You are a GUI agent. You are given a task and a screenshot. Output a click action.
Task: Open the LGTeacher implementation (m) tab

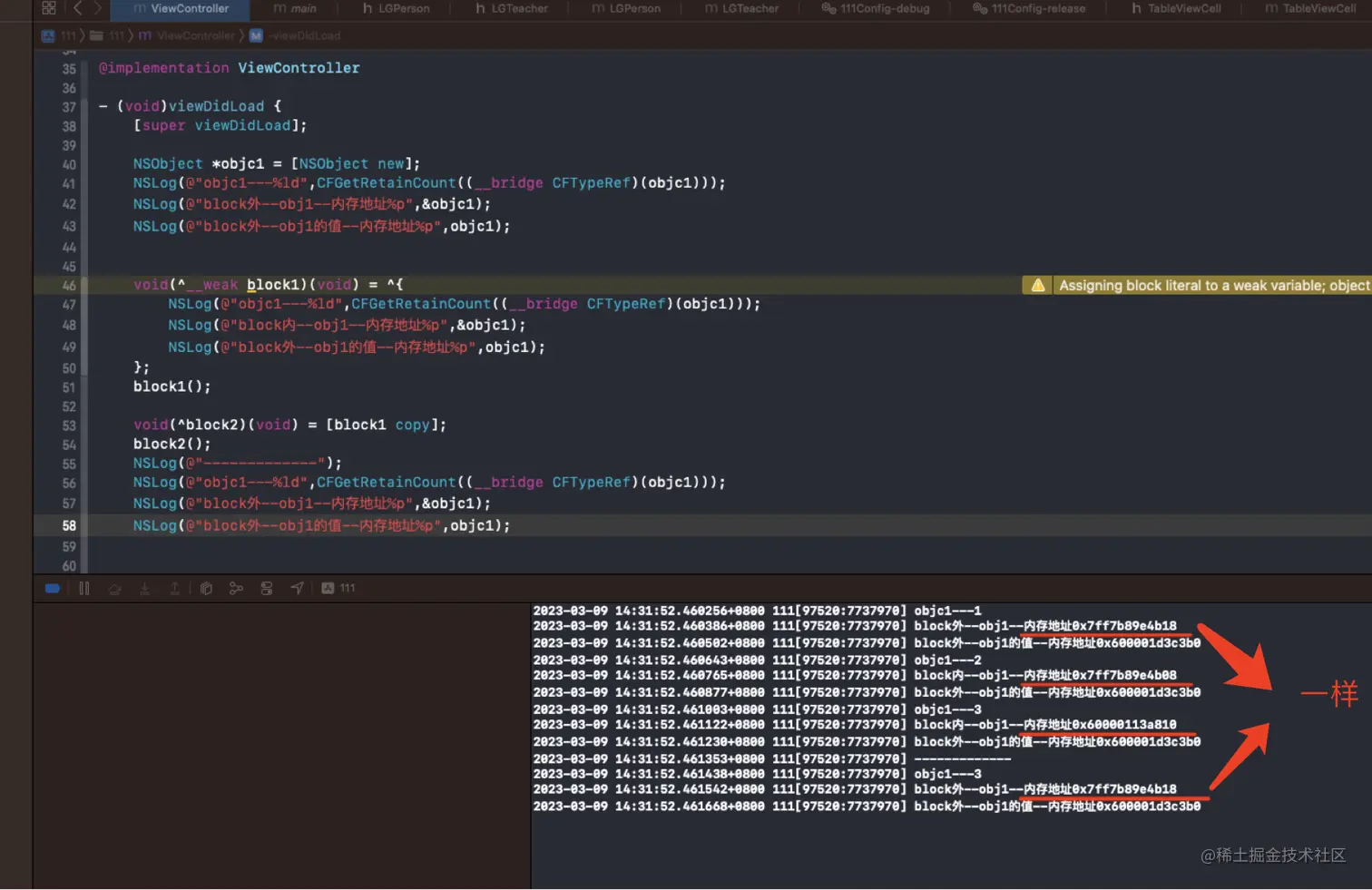pos(741,8)
